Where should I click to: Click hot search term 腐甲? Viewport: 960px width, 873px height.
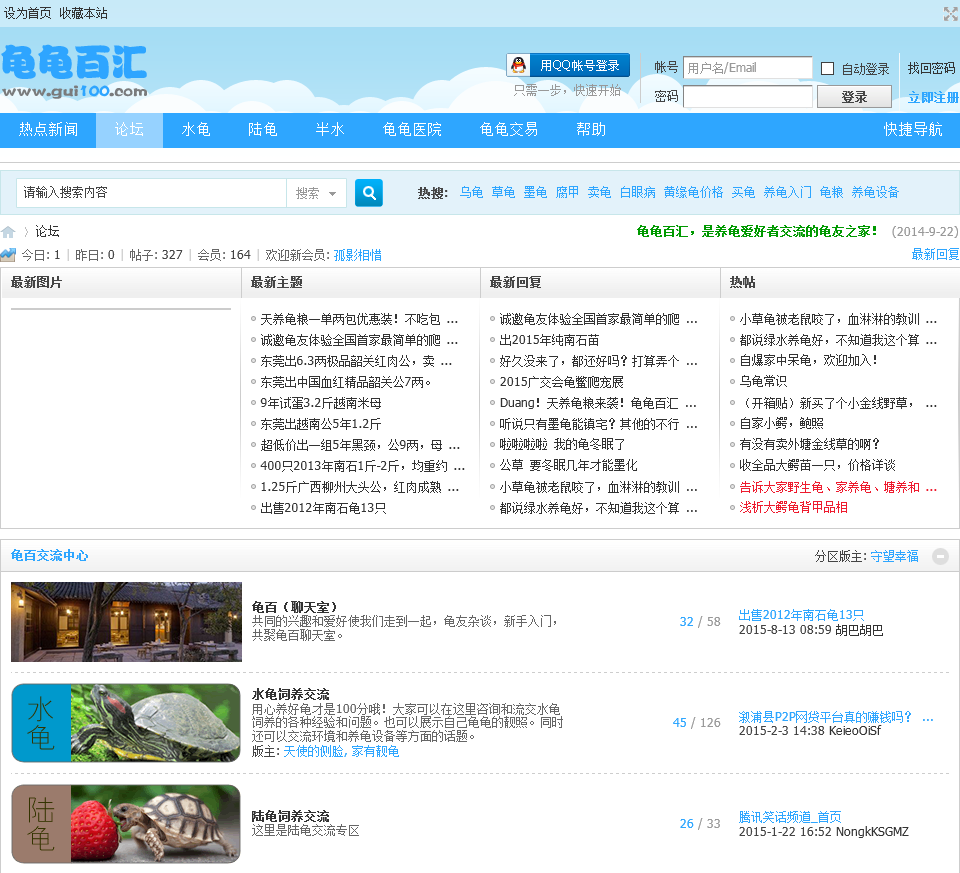point(567,193)
